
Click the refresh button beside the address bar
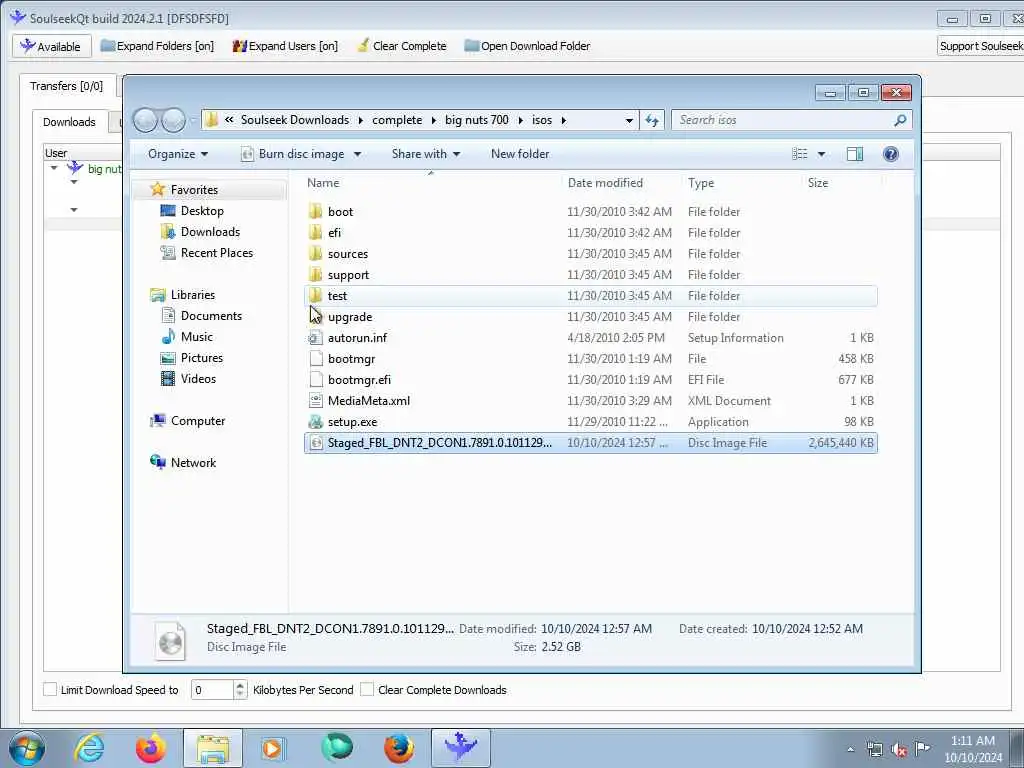pyautogui.click(x=652, y=120)
